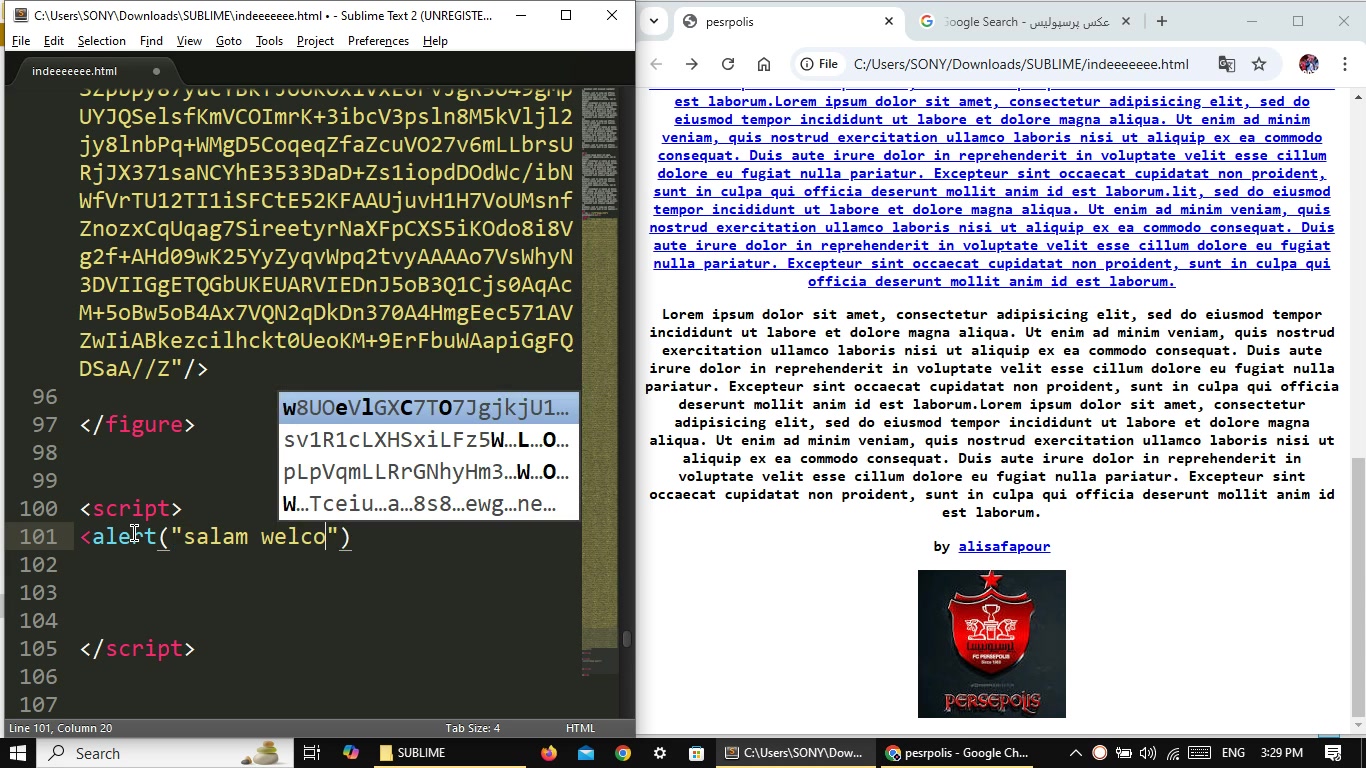Reload the page in Chrome

728,64
